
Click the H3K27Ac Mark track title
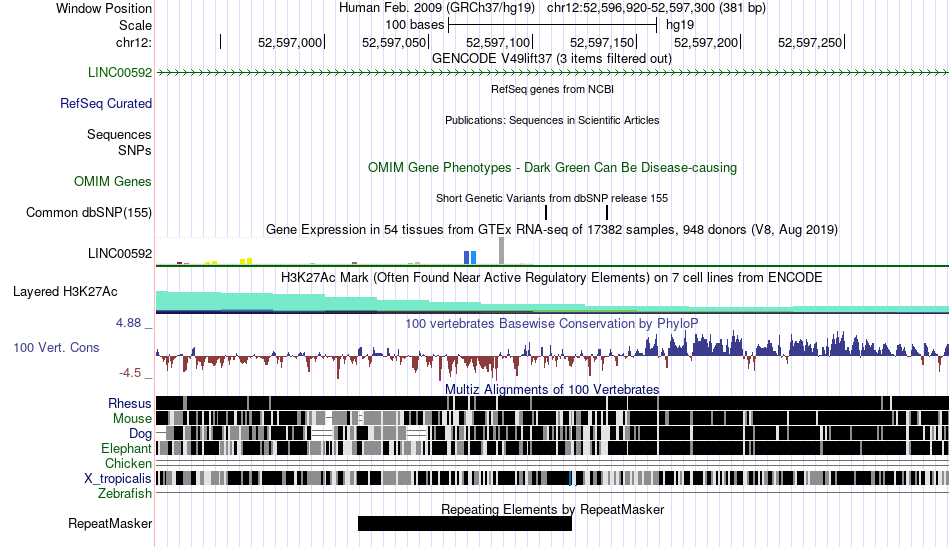[x=552, y=278]
